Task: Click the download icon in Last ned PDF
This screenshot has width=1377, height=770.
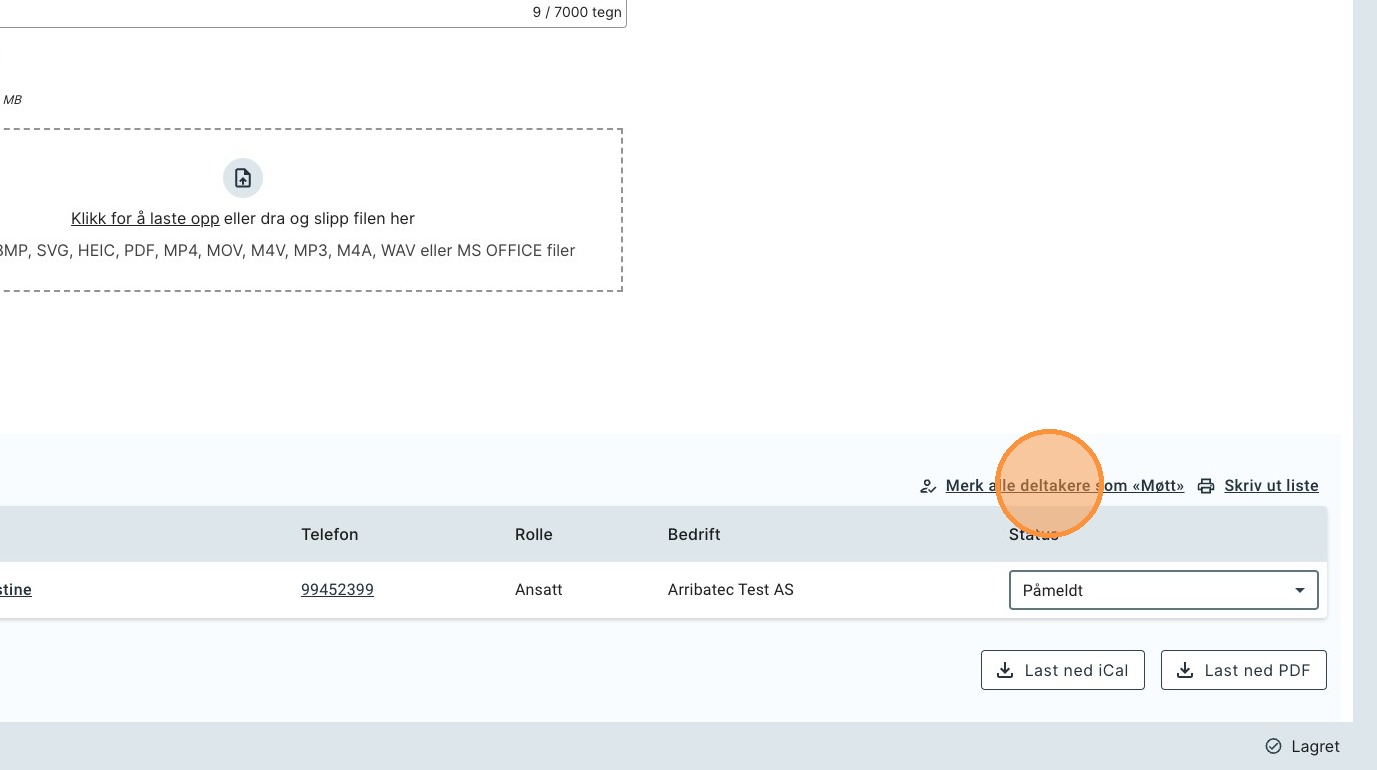Action: tap(1184, 670)
